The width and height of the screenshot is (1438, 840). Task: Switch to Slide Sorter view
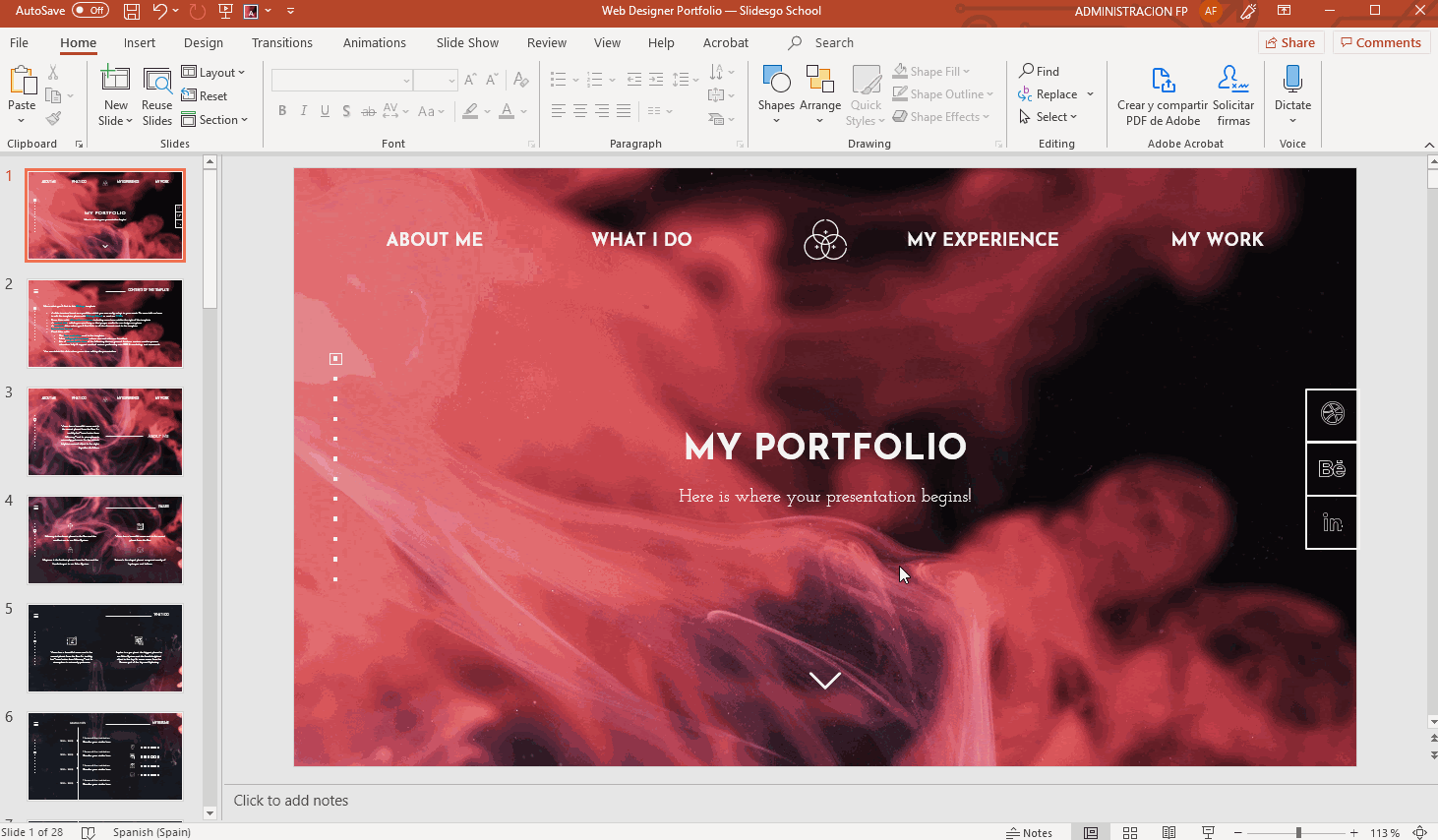pyautogui.click(x=1130, y=832)
